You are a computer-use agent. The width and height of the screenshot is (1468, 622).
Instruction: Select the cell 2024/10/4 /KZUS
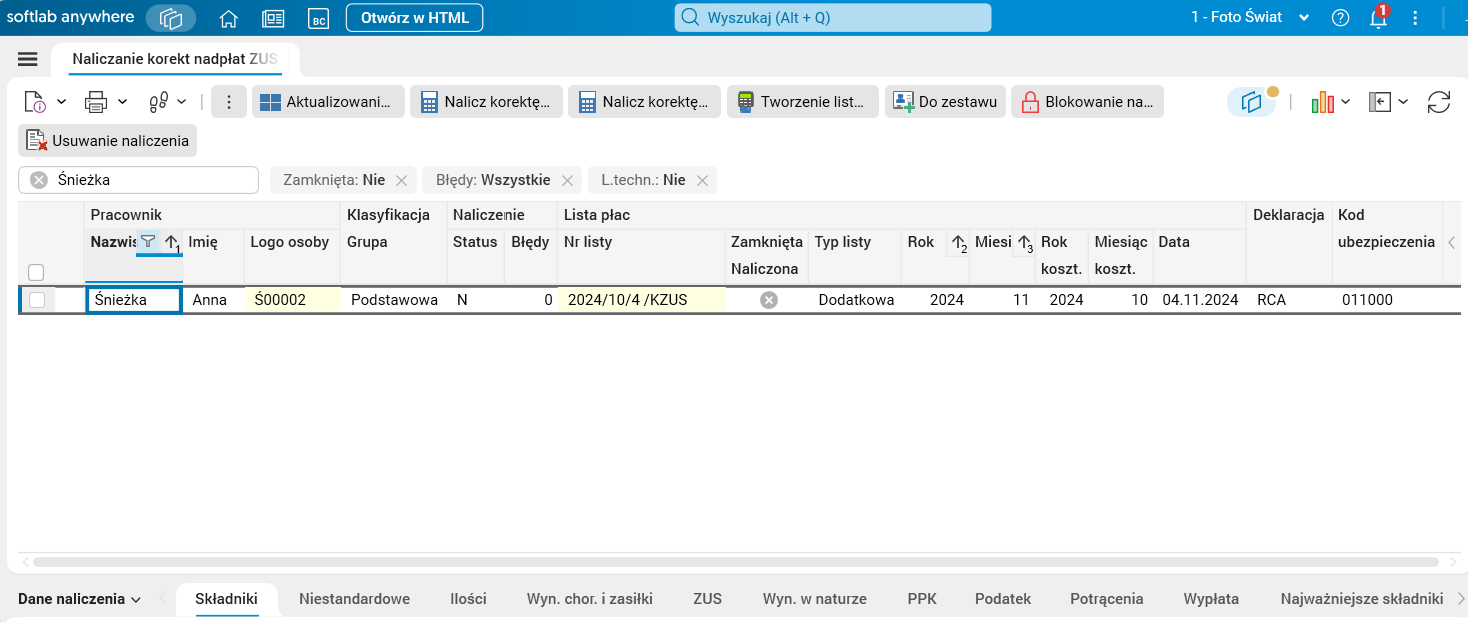pyautogui.click(x=641, y=299)
